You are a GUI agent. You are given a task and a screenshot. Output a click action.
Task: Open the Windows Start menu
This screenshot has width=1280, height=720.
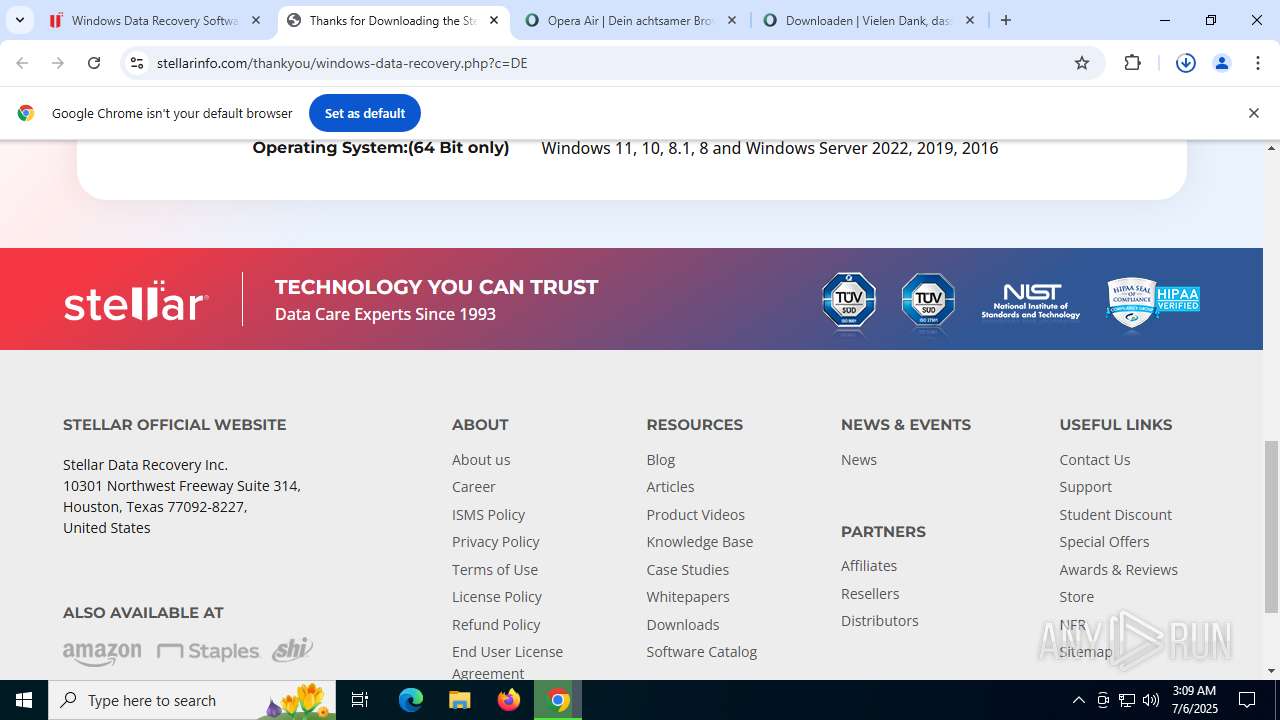point(24,700)
